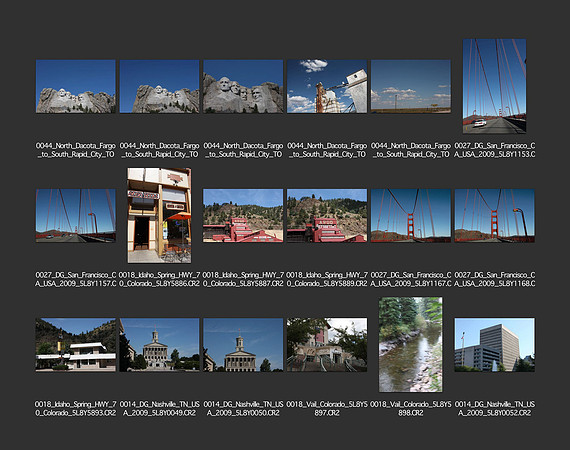Click file name 0027_DG_San_Francisco ending 5L8Y1153
Screen dimensions: 570x450
coord(494,150)
